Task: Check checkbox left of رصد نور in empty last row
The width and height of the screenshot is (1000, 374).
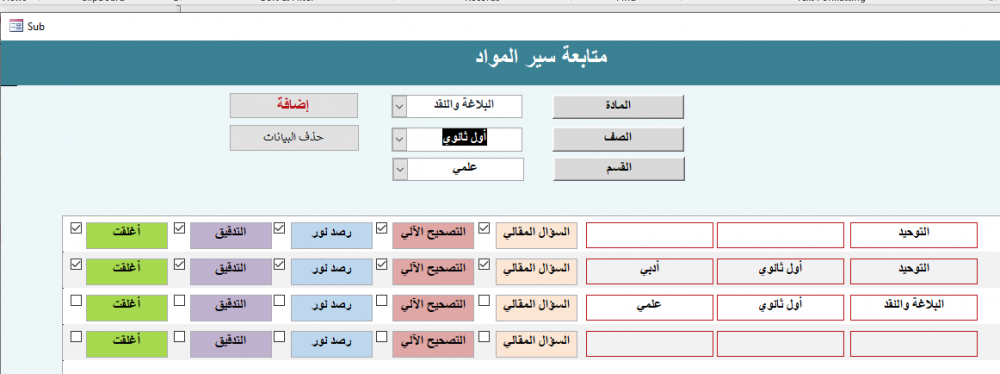Action: pos(279,336)
